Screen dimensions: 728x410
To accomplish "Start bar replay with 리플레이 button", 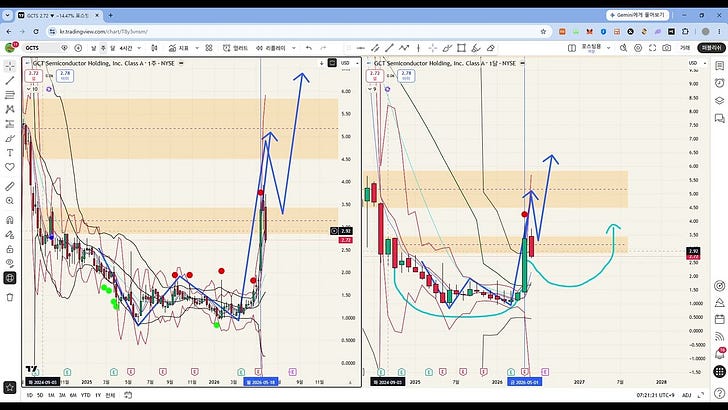I will pos(271,48).
